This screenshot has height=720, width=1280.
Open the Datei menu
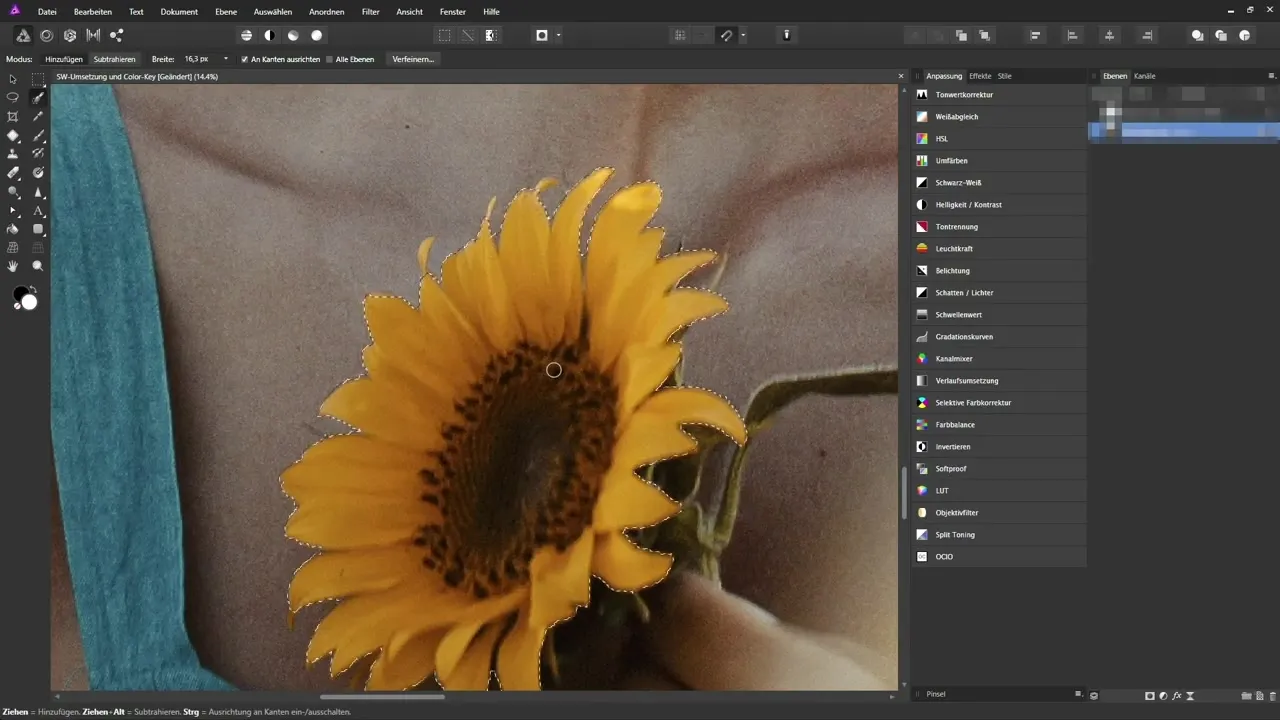47,11
